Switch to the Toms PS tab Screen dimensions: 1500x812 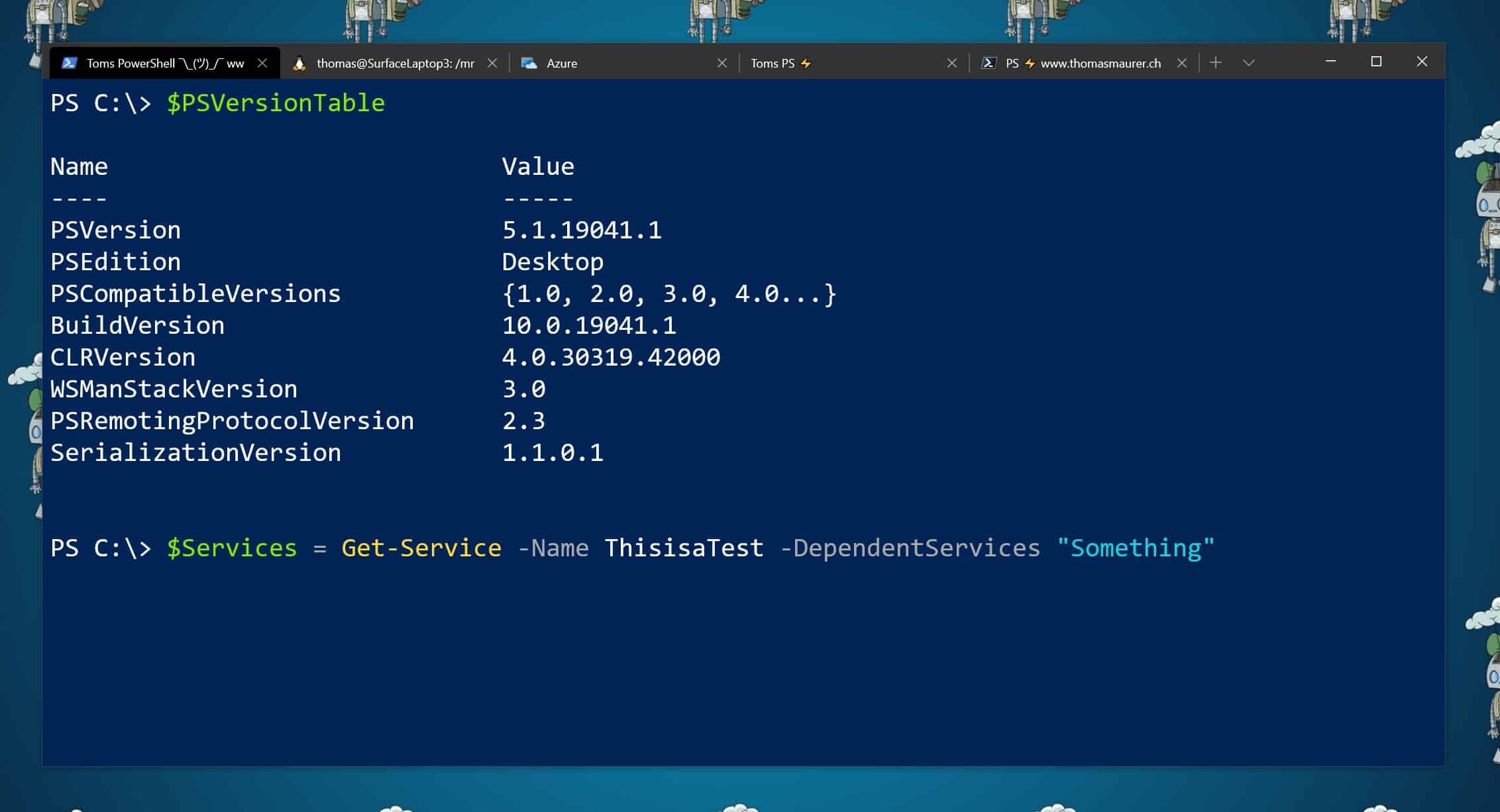772,63
